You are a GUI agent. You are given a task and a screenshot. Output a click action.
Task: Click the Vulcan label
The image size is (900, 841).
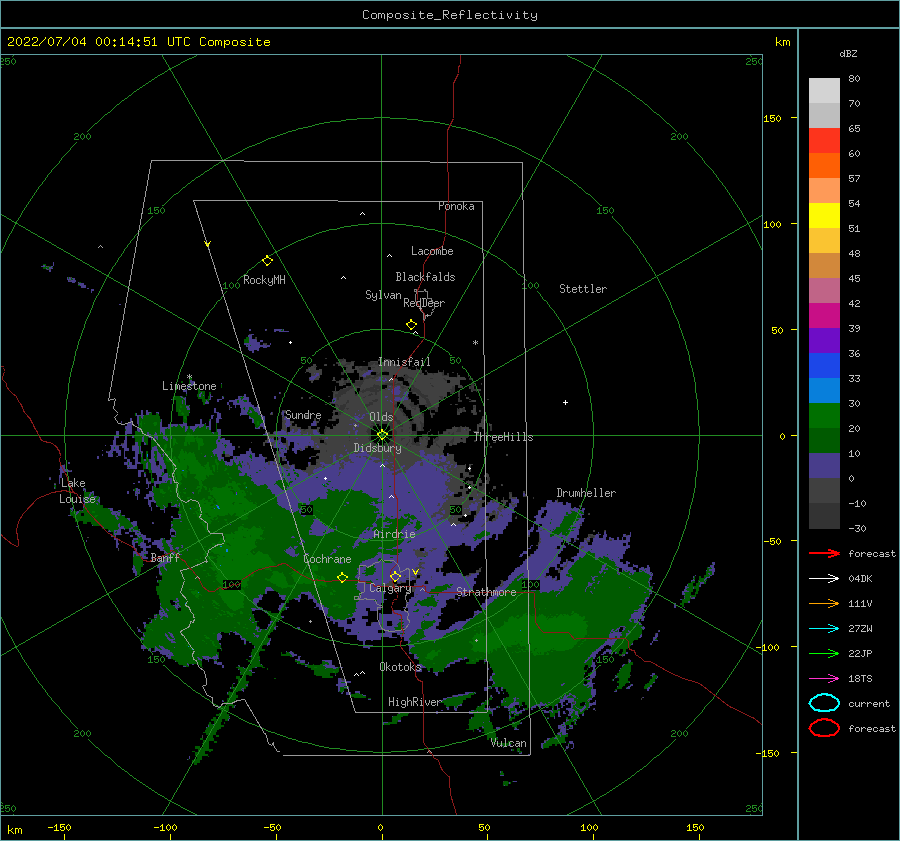point(509,743)
